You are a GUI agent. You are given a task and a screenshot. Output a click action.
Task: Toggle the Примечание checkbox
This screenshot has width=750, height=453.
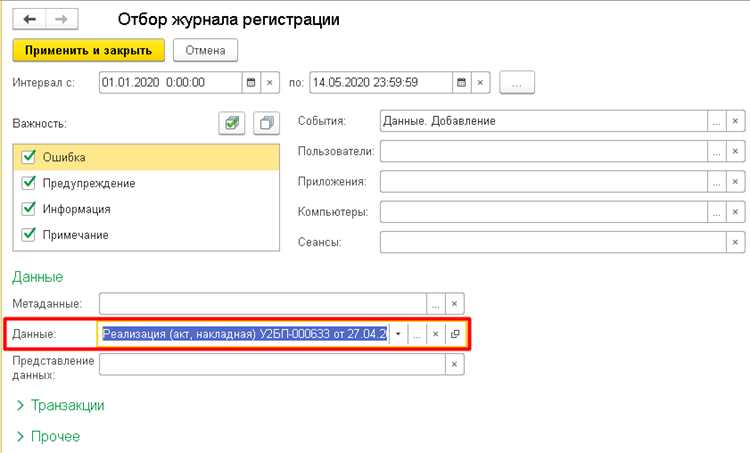[29, 234]
